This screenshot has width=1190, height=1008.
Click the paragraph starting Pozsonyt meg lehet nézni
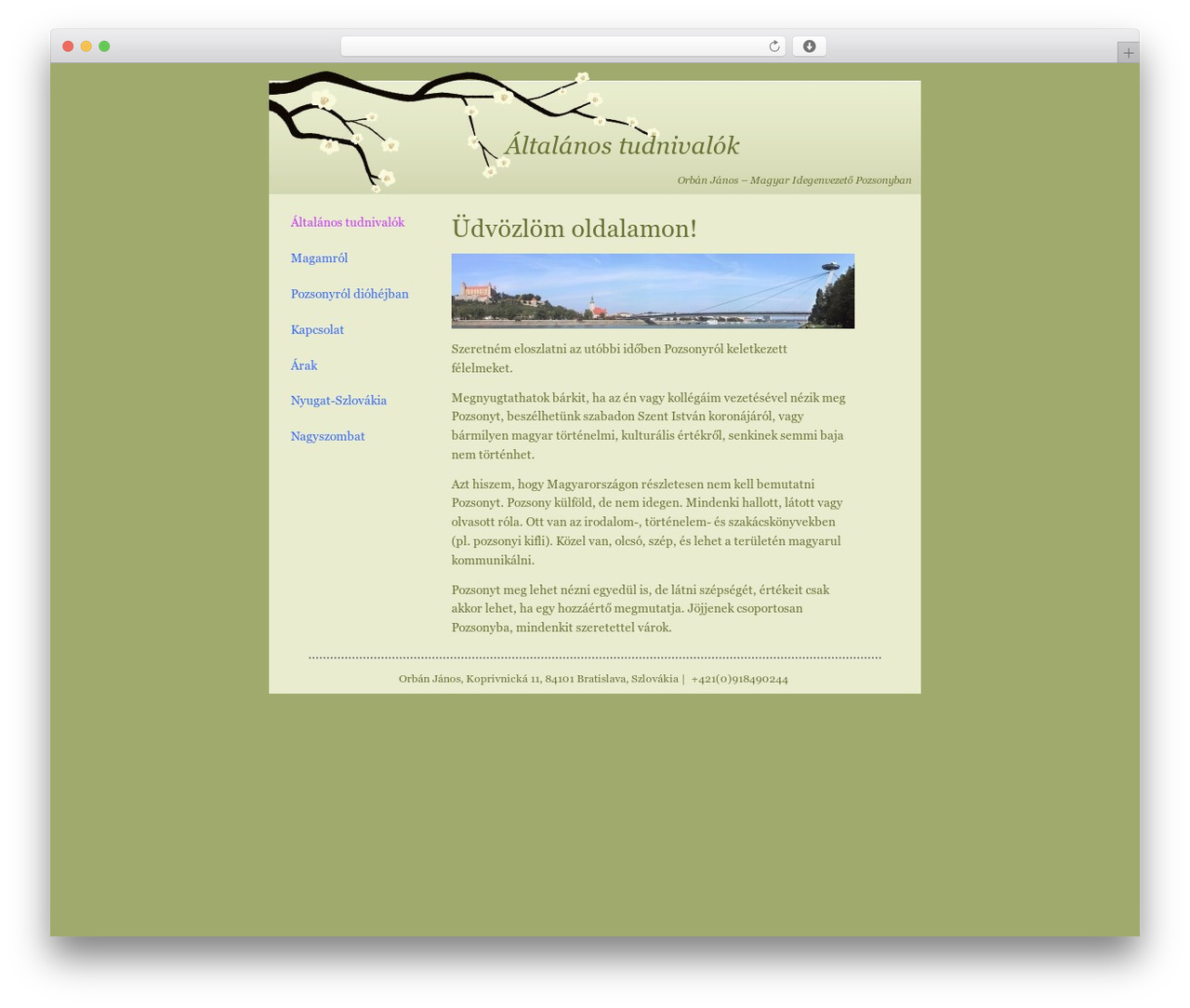coord(641,608)
